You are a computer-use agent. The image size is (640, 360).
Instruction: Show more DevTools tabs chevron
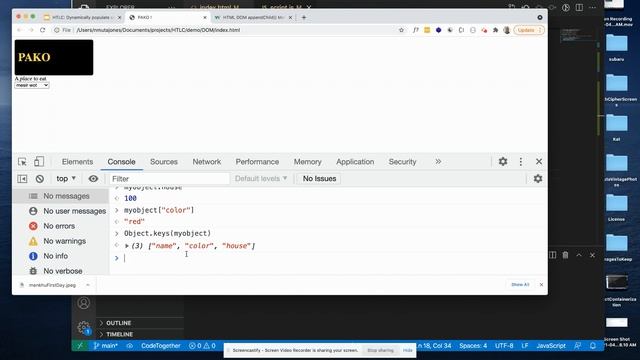pos(438,162)
